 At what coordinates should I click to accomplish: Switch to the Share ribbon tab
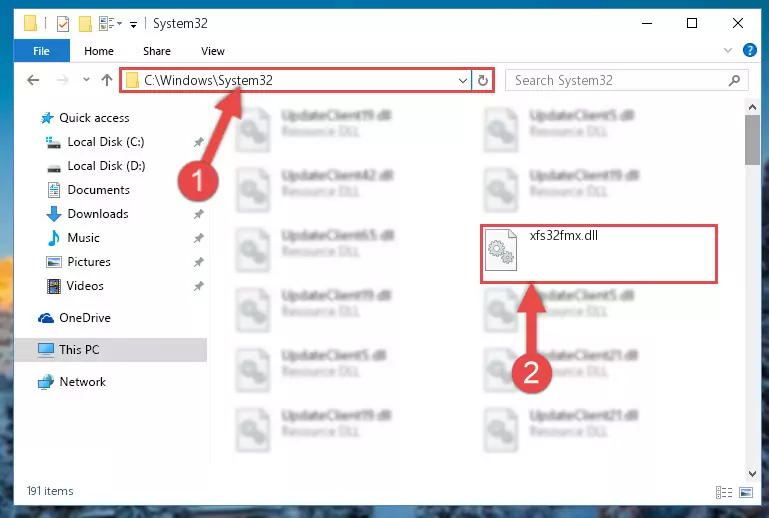(156, 51)
